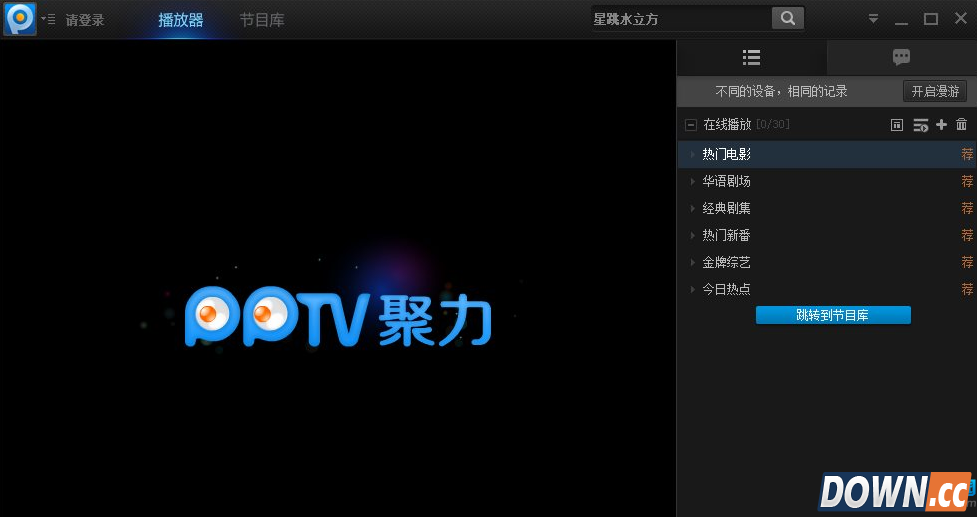Expand the 金牌综艺 category arrow
977x517 pixels.
(x=692, y=262)
